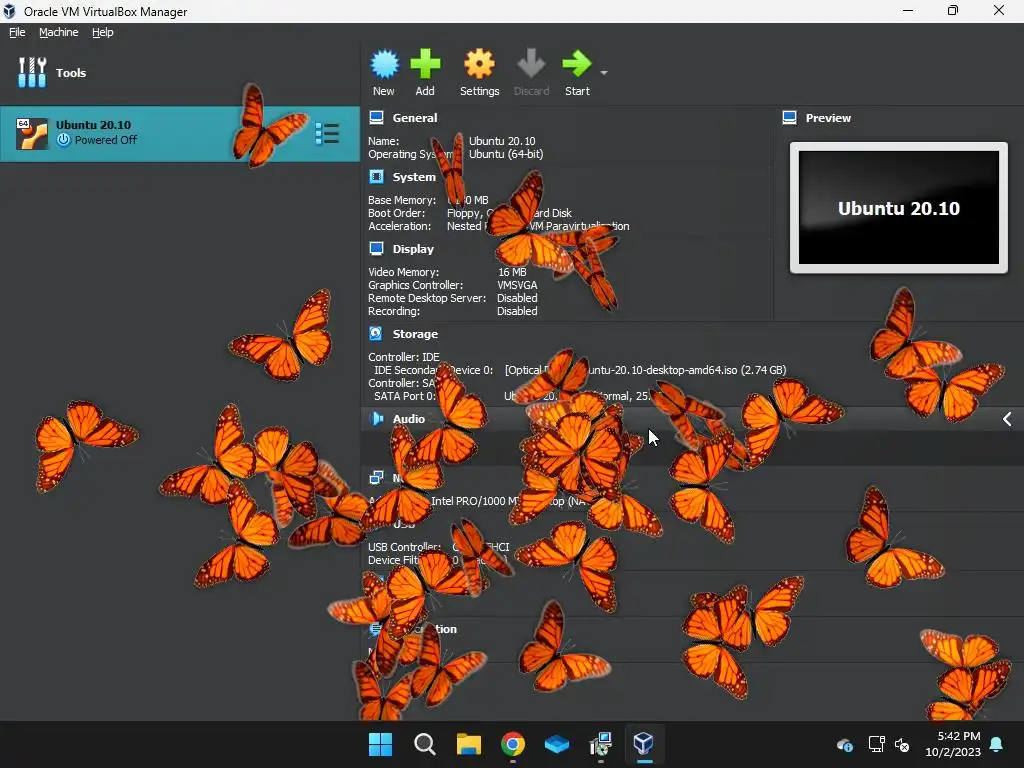Click the muted volume tray icon
The height and width of the screenshot is (768, 1024).
[x=902, y=744]
